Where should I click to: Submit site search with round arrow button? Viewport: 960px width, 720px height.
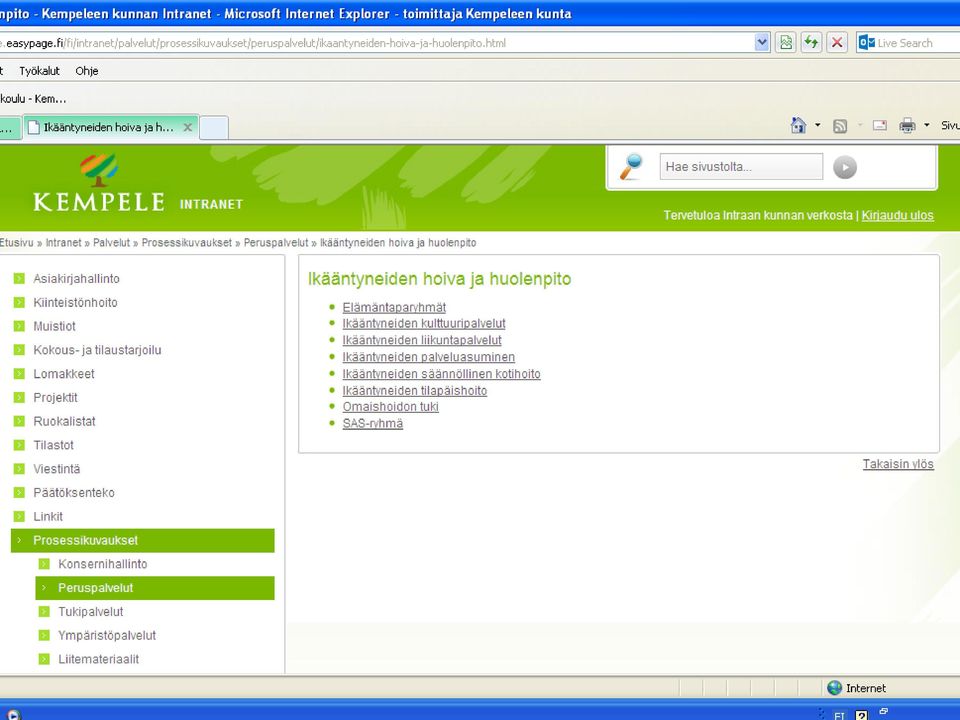[845, 167]
